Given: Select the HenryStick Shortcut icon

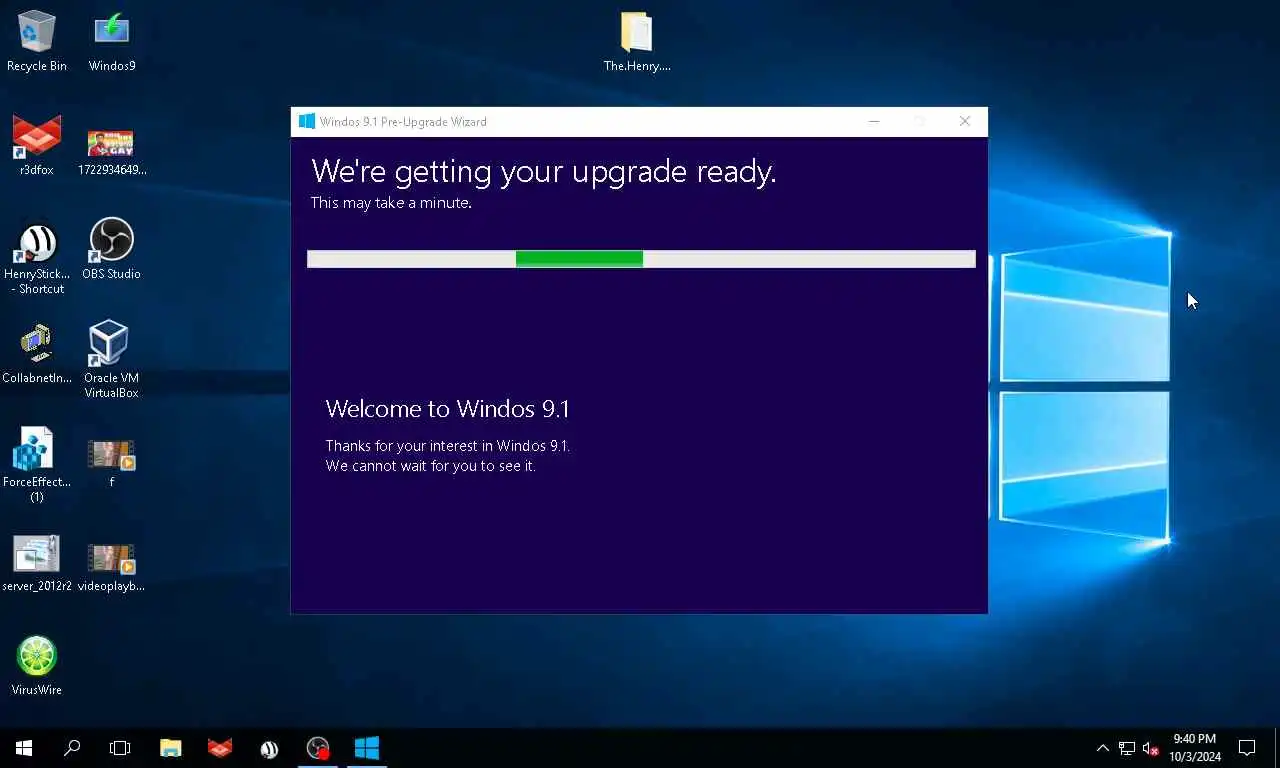Looking at the screenshot, I should pyautogui.click(x=37, y=258).
